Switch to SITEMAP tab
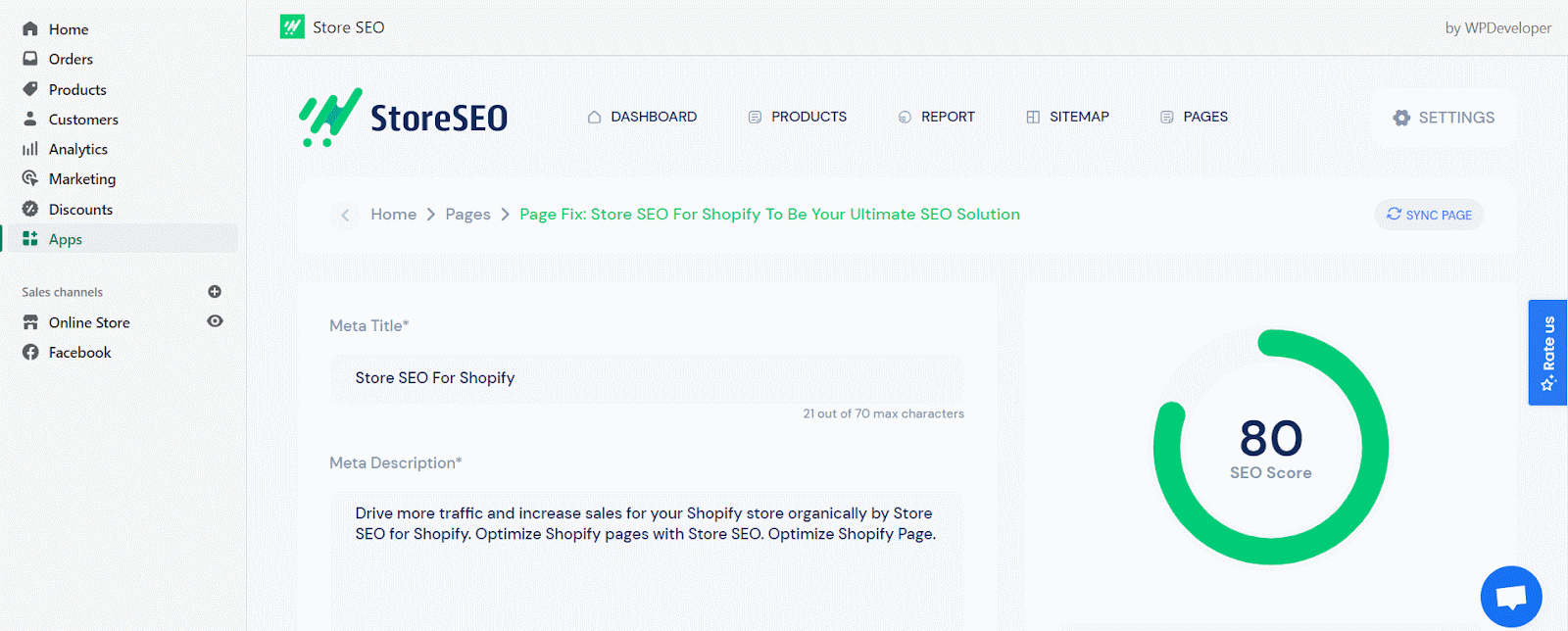The width and height of the screenshot is (1568, 631). [1067, 117]
